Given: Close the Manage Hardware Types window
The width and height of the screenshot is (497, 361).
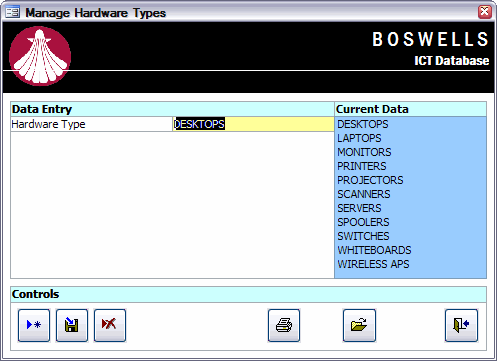Looking at the screenshot, I should click(x=485, y=12).
